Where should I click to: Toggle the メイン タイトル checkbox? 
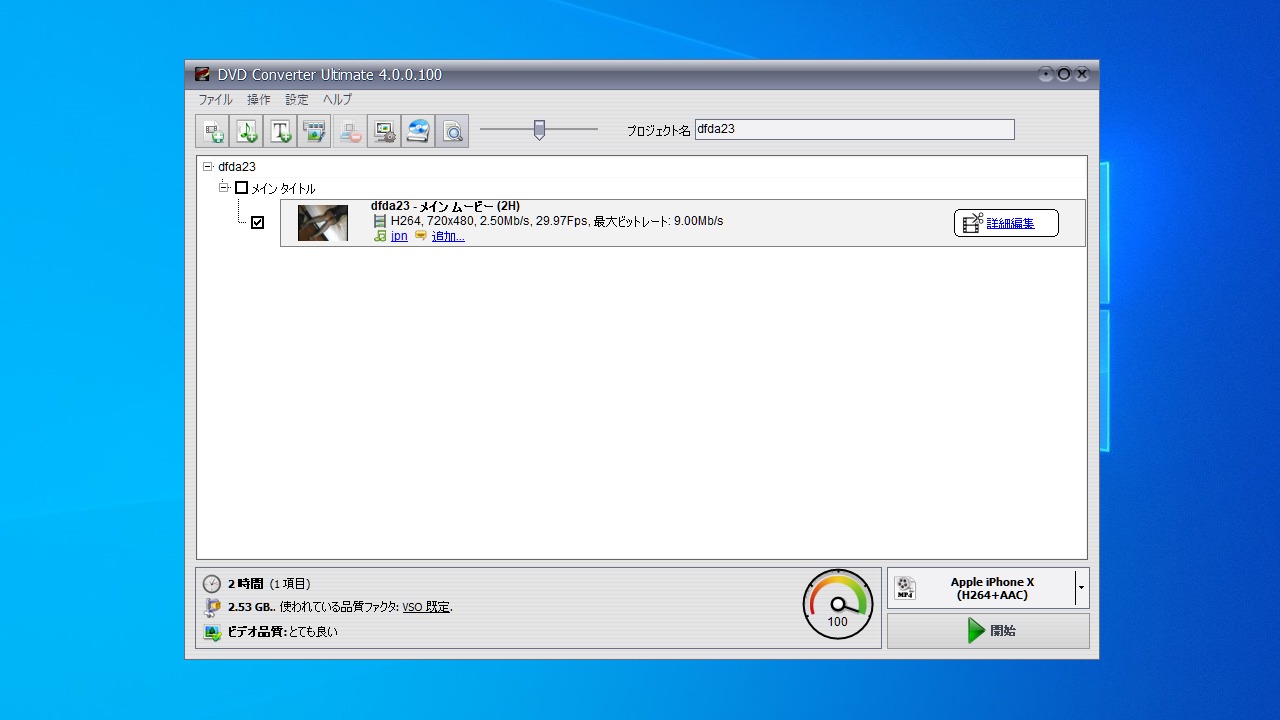241,188
